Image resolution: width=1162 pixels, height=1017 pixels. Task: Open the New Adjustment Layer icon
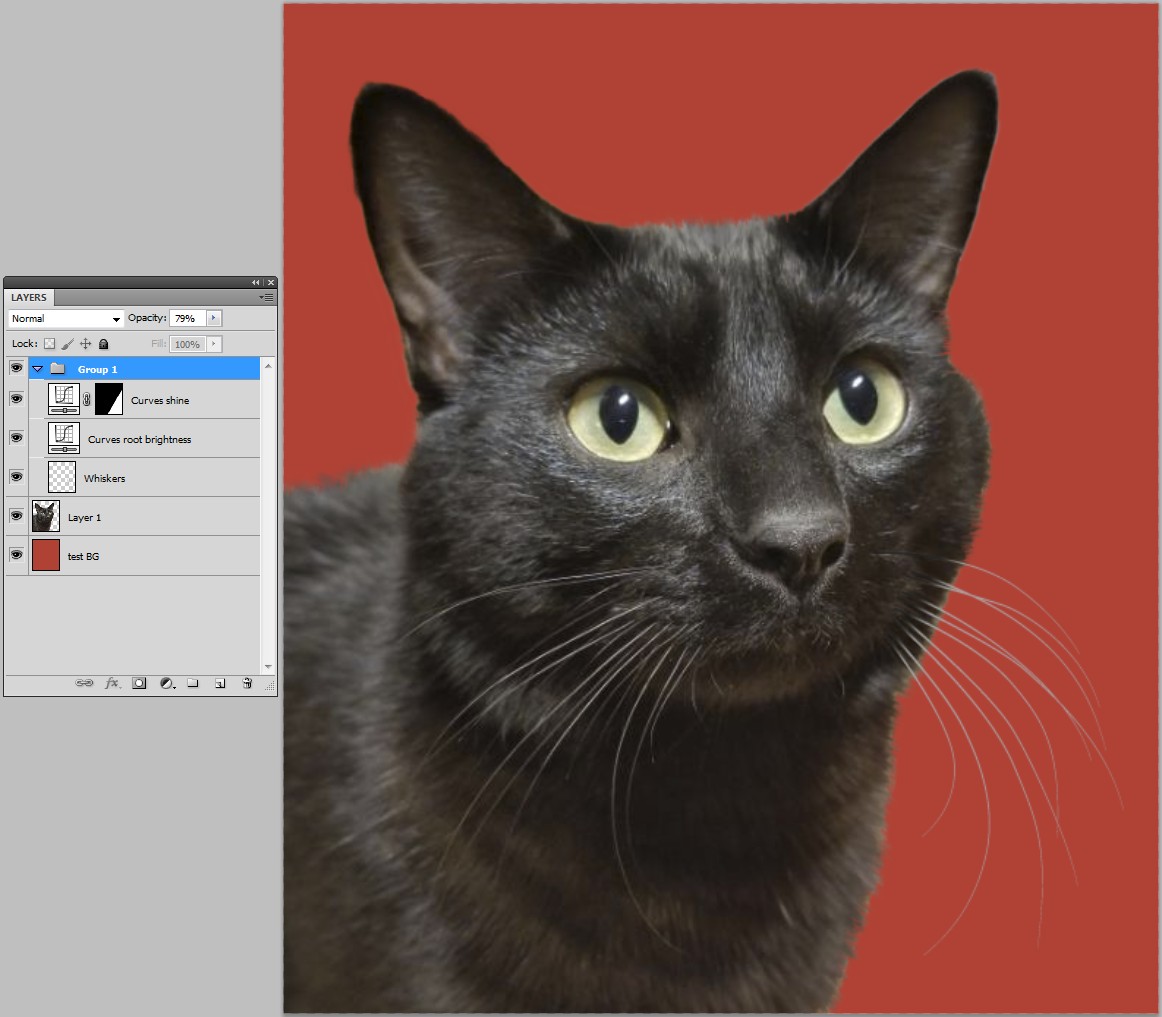[166, 683]
